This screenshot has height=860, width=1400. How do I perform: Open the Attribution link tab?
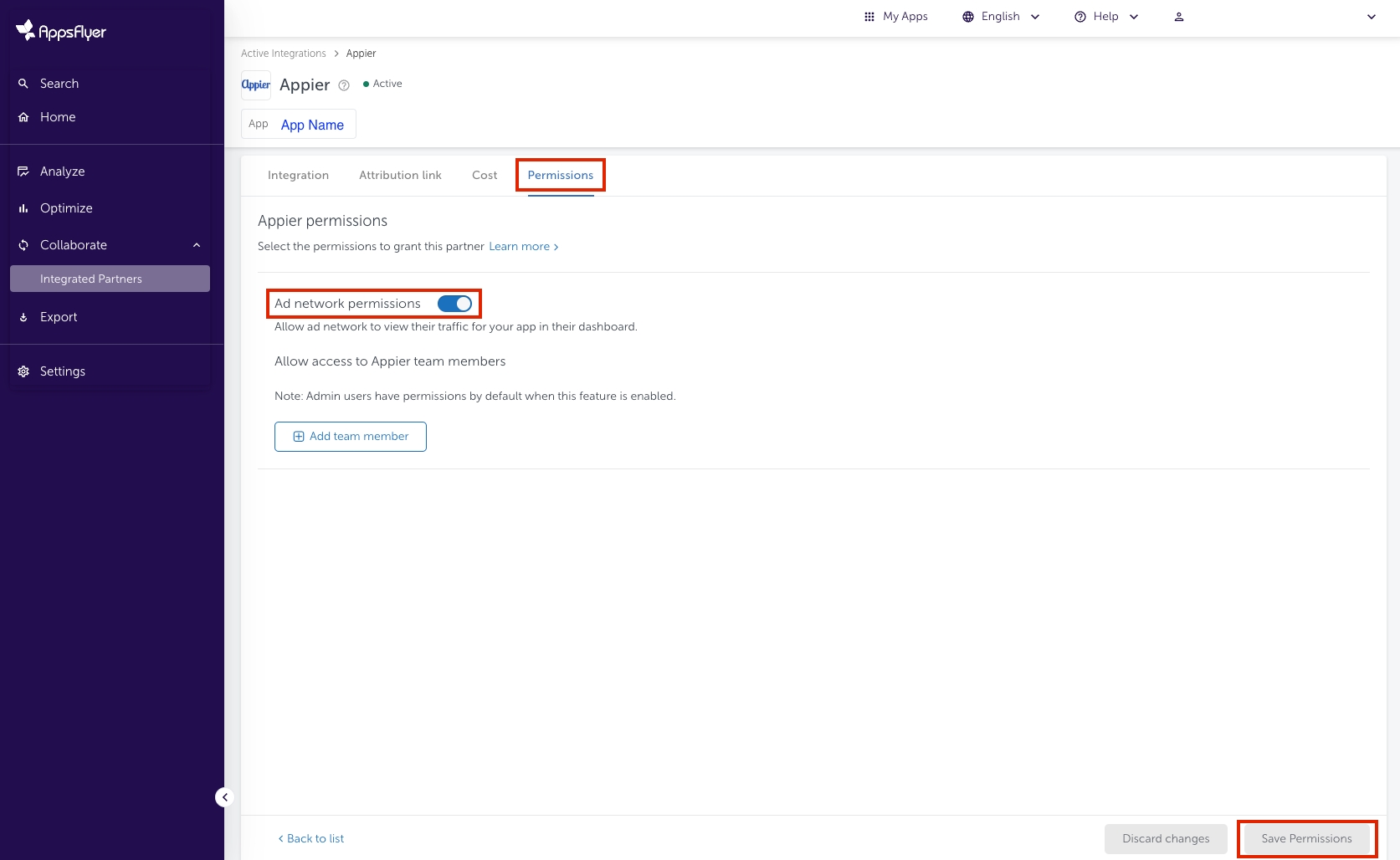pos(400,175)
